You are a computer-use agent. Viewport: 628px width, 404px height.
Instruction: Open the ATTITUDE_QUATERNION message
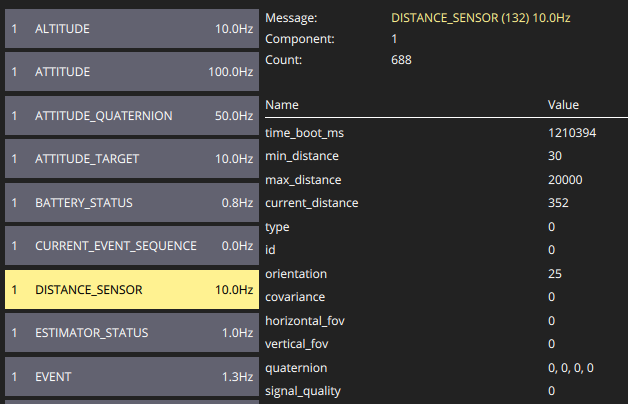coord(132,116)
